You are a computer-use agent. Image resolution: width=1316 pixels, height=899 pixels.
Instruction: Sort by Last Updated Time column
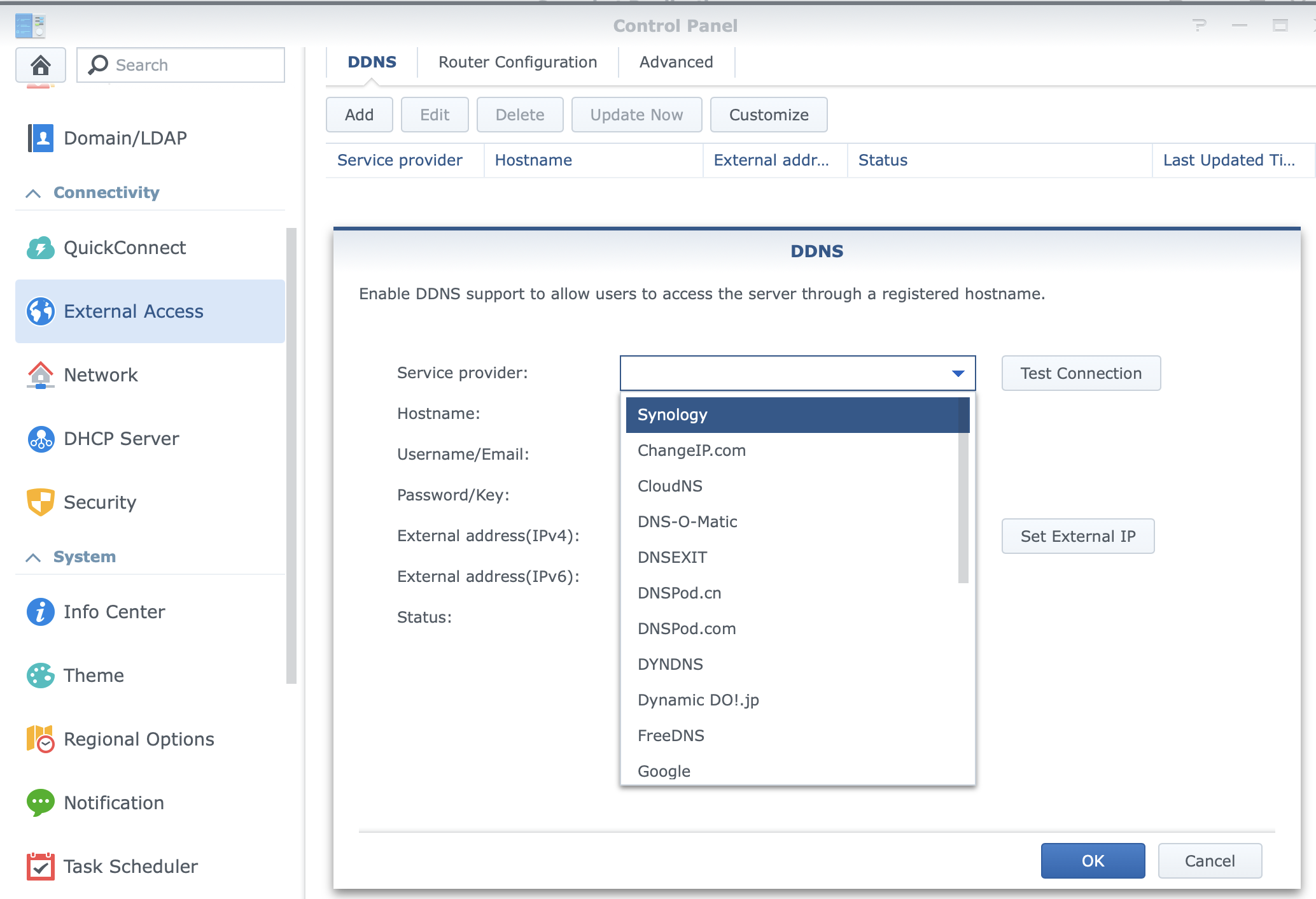(x=1233, y=160)
